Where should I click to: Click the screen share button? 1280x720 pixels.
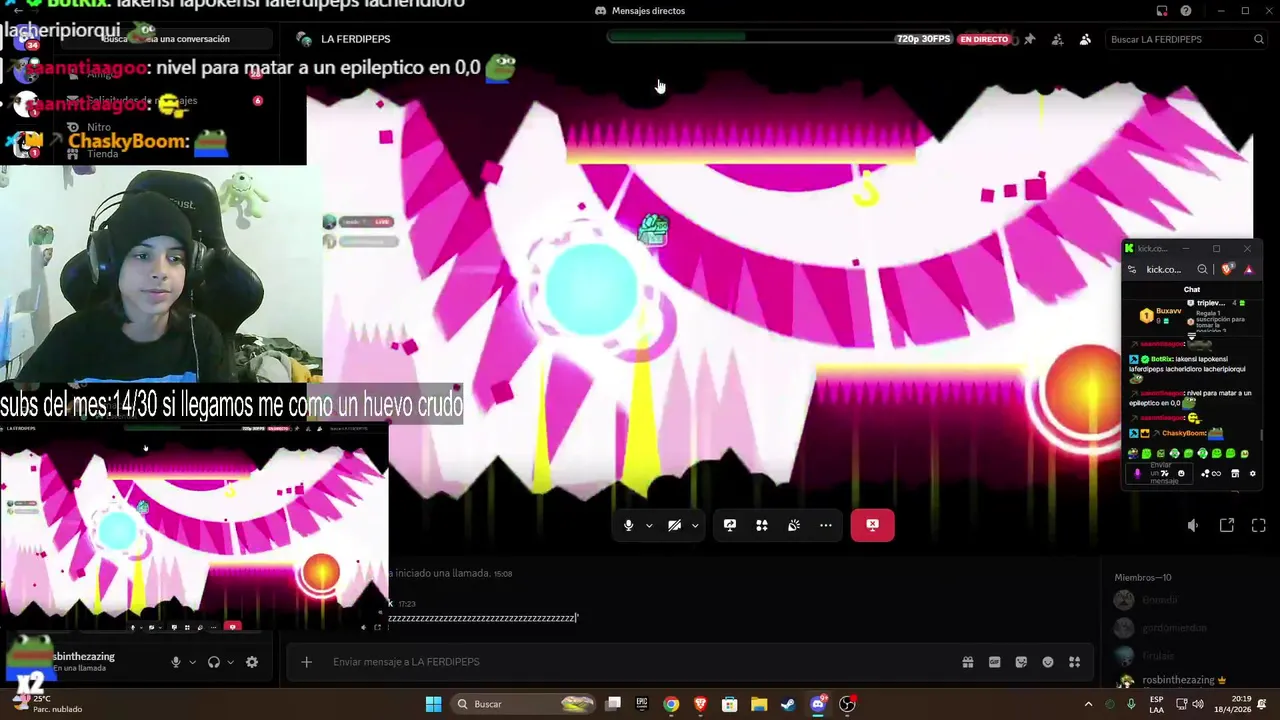click(x=730, y=525)
